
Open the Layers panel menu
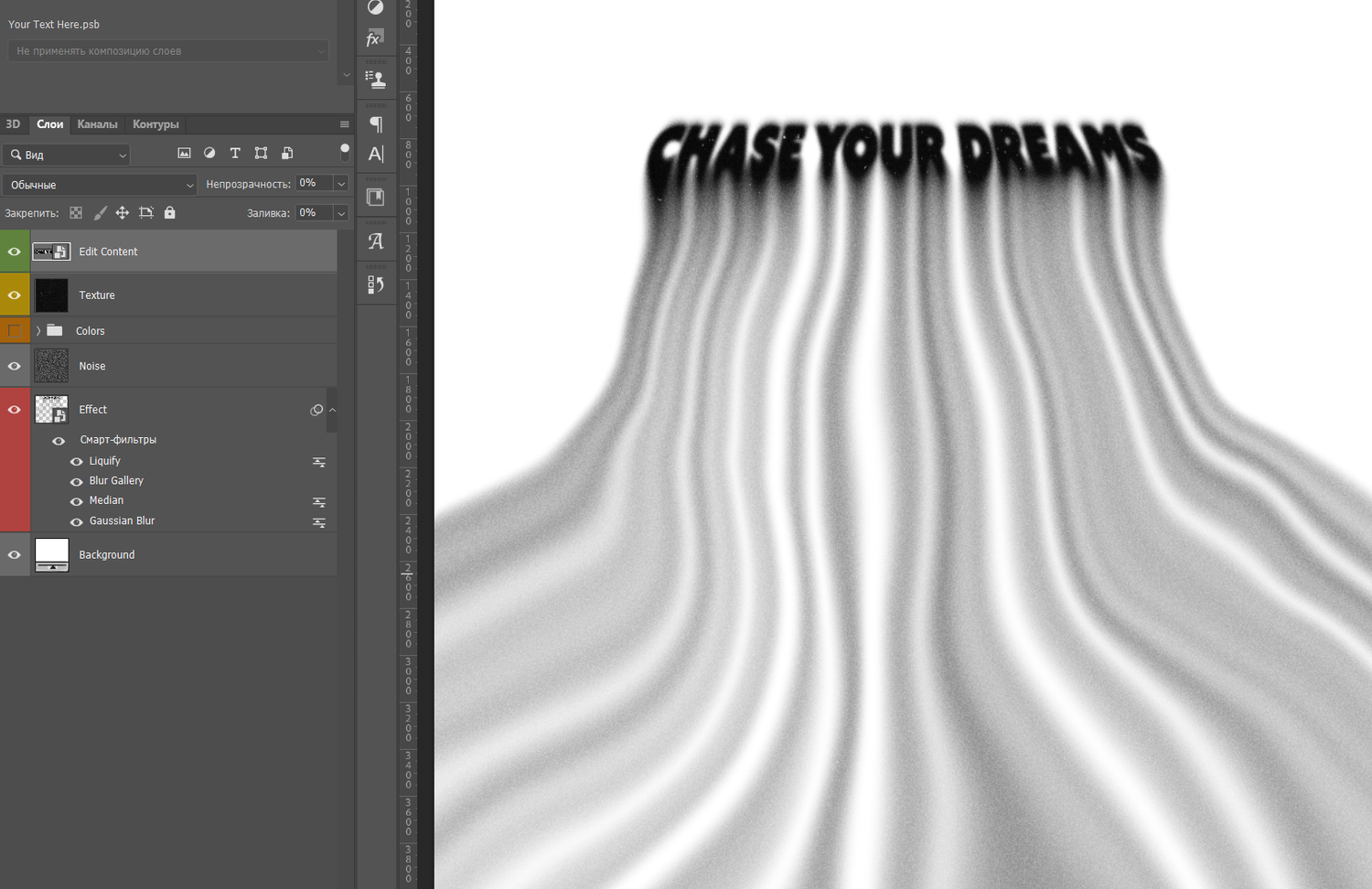pyautogui.click(x=345, y=124)
